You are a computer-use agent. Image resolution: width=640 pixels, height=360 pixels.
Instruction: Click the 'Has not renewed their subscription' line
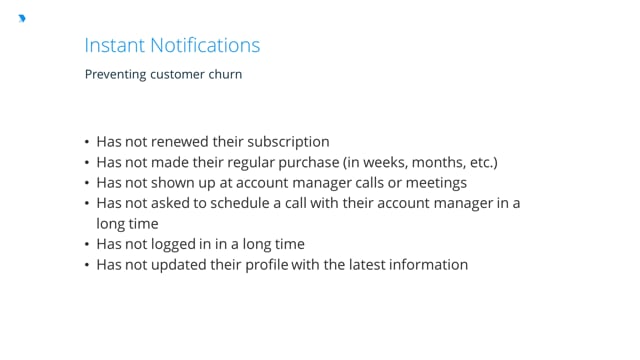coord(213,142)
